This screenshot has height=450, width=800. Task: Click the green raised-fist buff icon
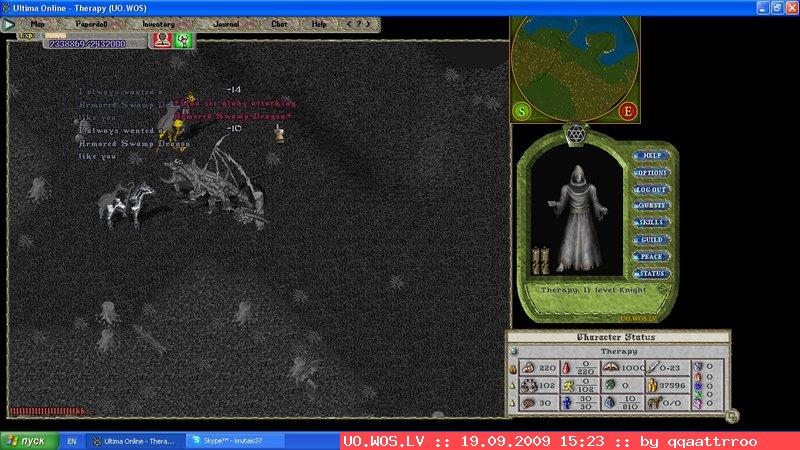(183, 40)
